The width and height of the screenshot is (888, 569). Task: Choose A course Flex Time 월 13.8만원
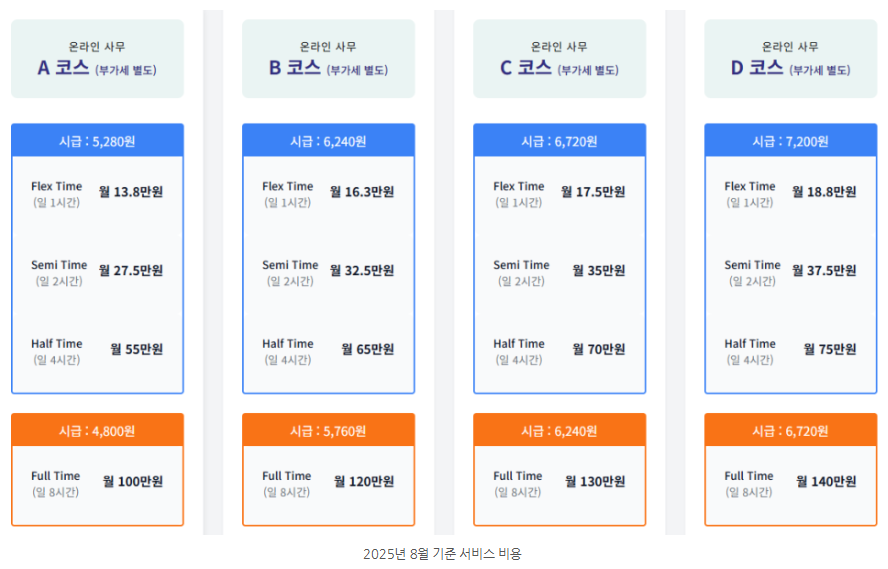pyautogui.click(x=97, y=194)
